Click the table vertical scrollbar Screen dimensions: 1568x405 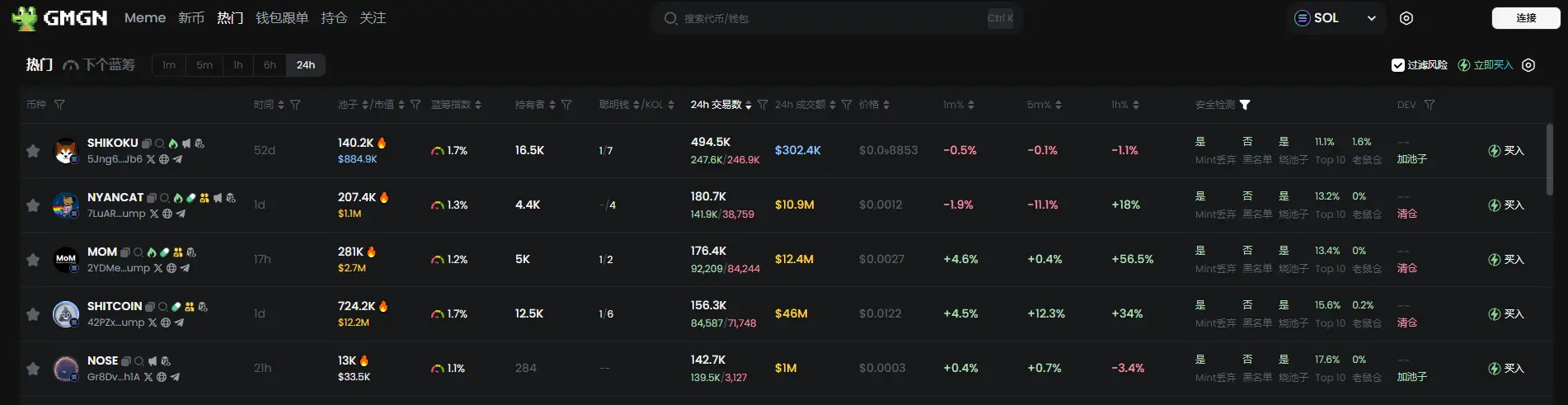pyautogui.click(x=1549, y=159)
